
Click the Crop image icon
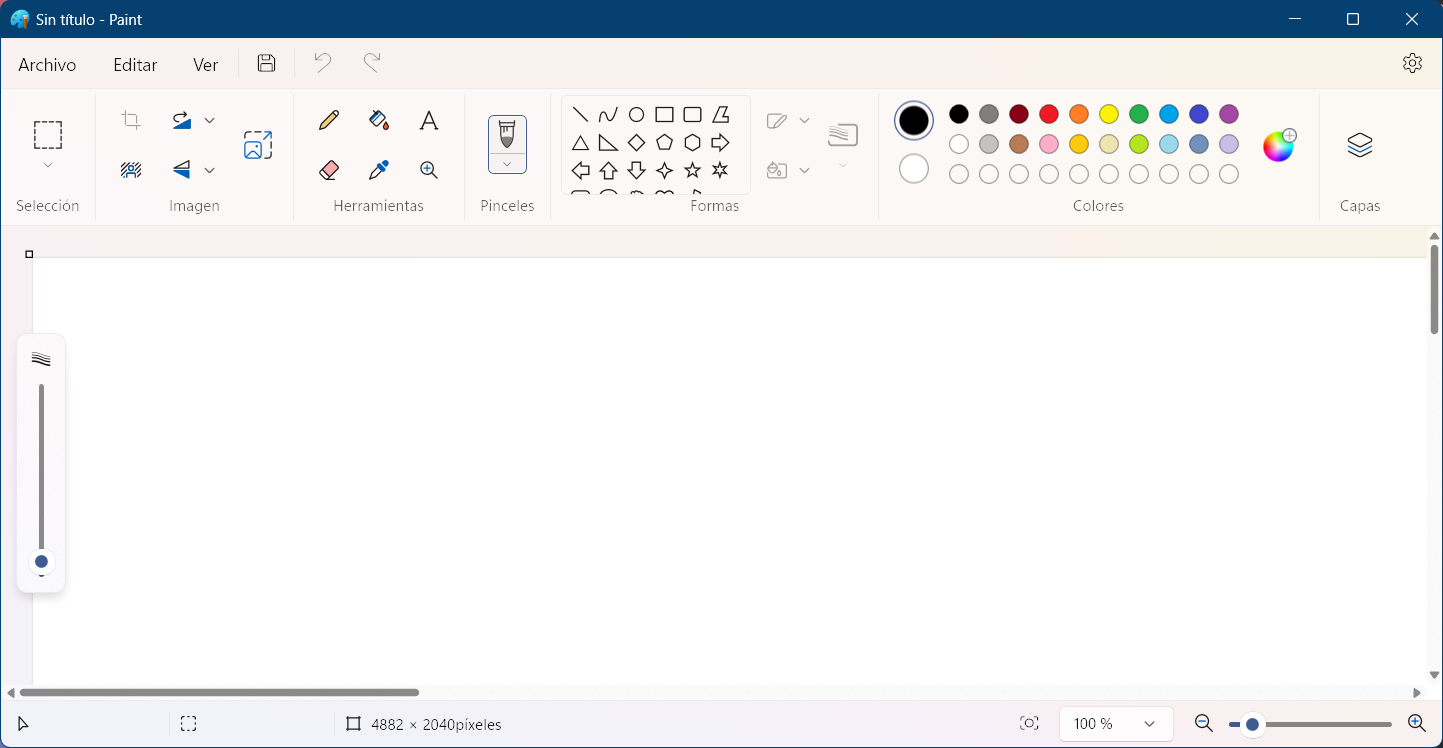[131, 121]
